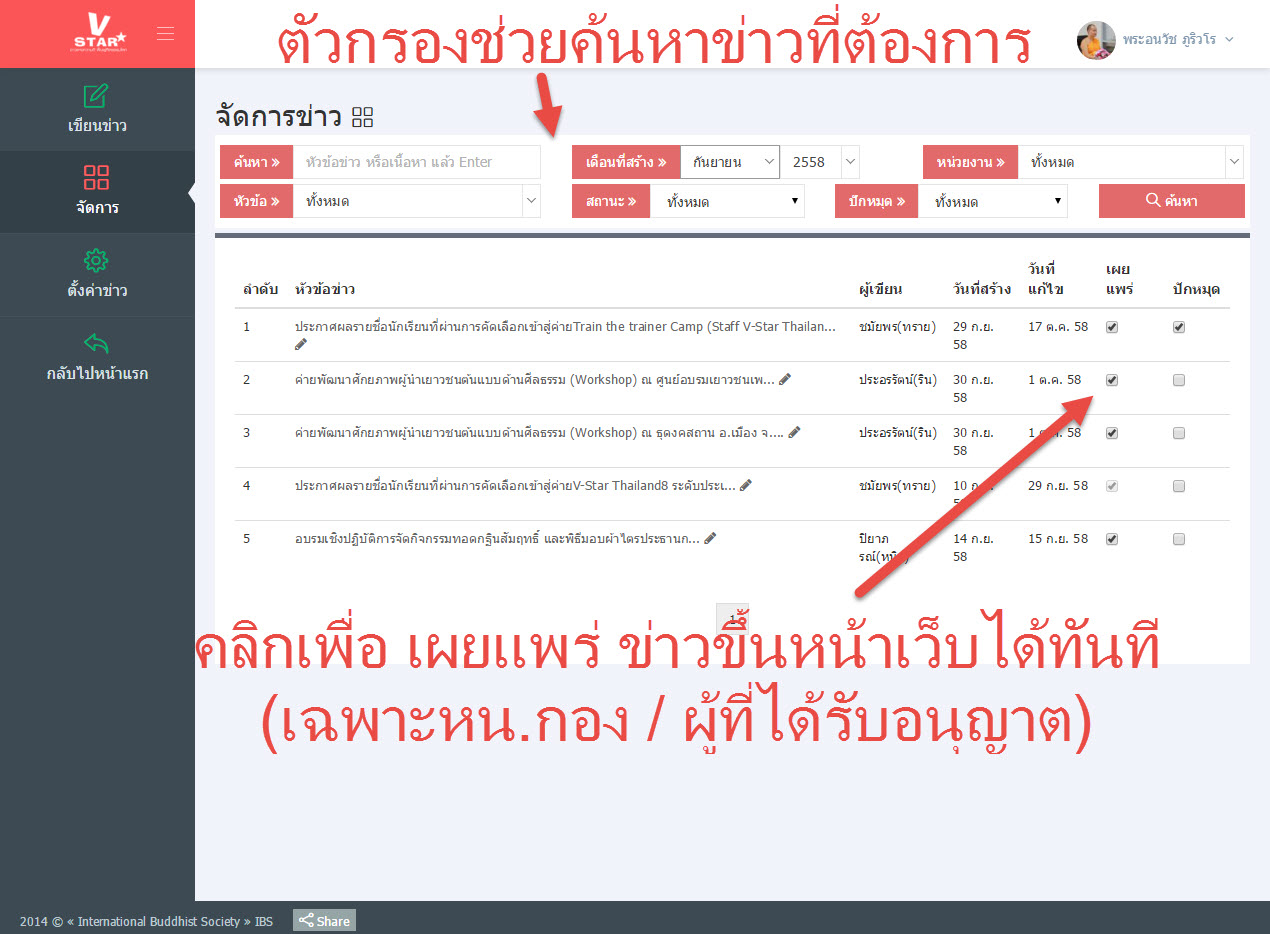Open ตั้งค่าข่าว settings gear in sidebar

[96, 262]
